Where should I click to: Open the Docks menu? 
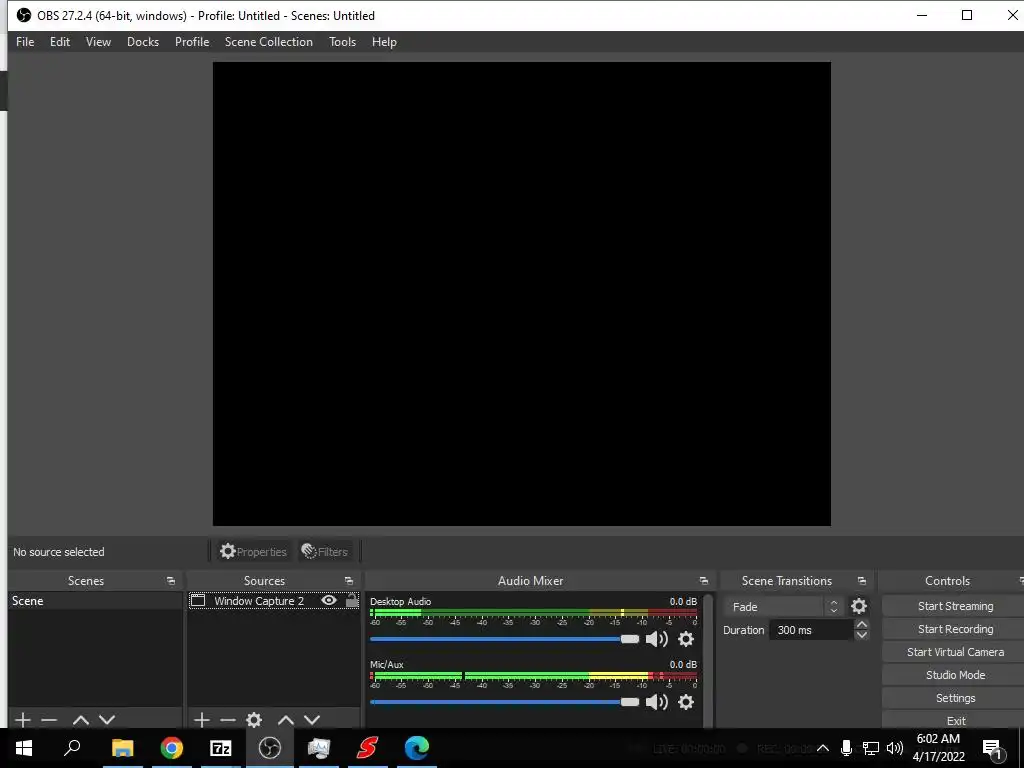(x=142, y=42)
